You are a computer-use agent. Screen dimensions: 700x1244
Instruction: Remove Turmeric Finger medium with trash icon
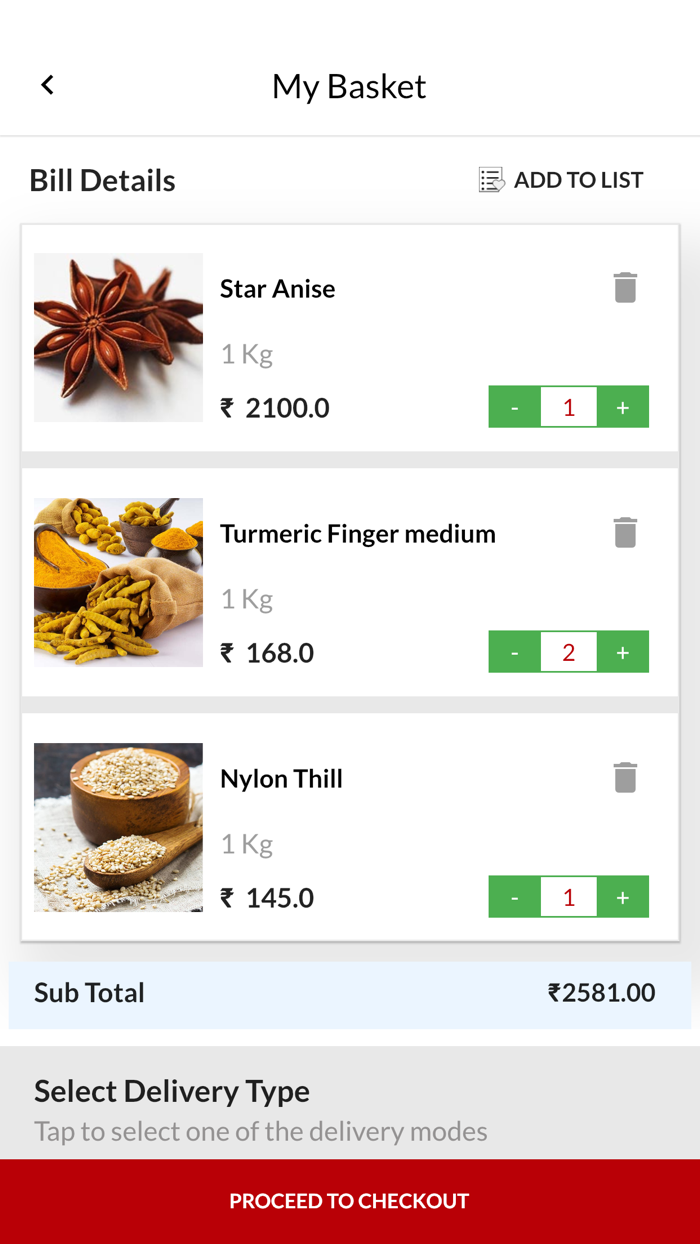pos(625,533)
